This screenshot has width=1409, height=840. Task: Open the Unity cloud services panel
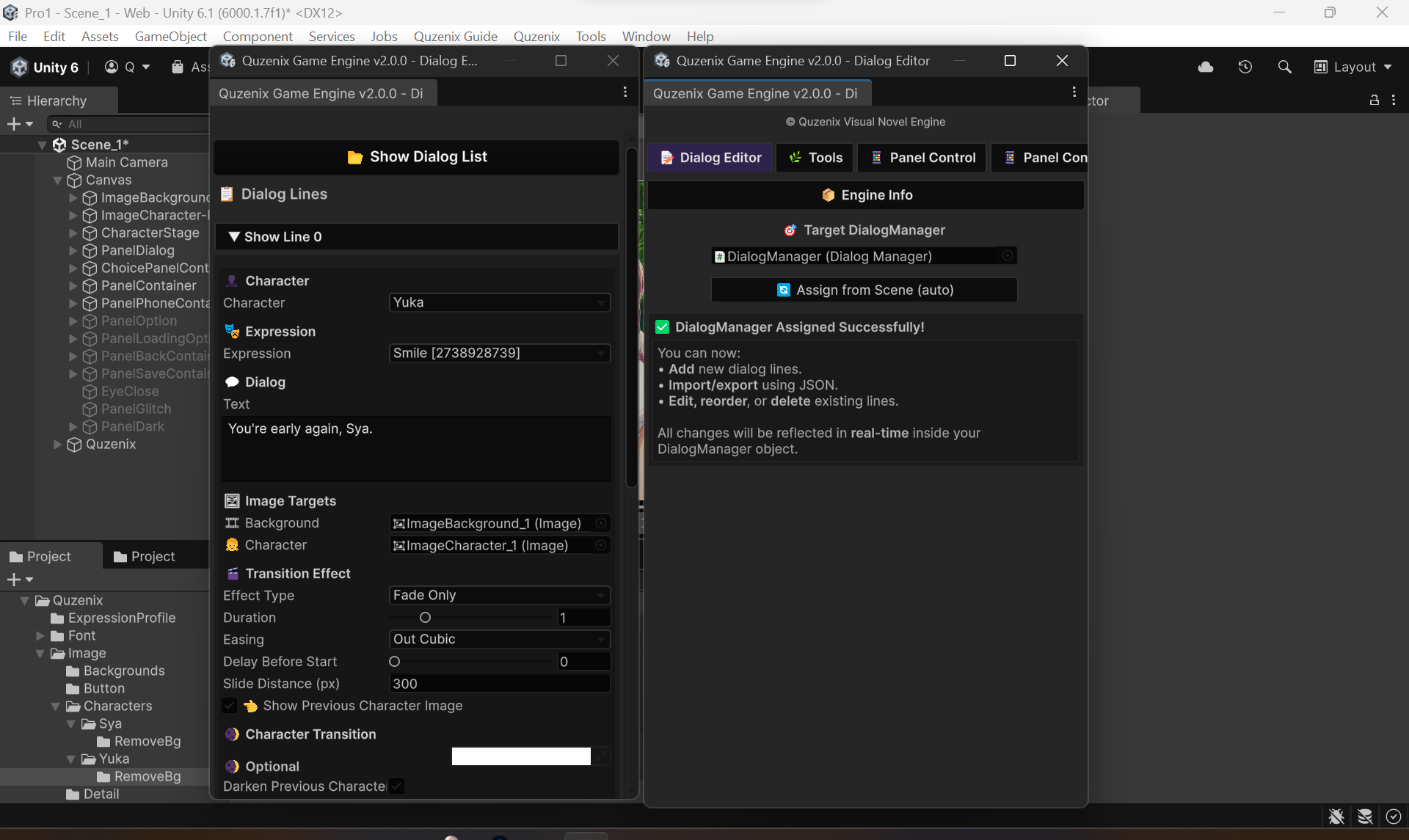pos(1206,67)
